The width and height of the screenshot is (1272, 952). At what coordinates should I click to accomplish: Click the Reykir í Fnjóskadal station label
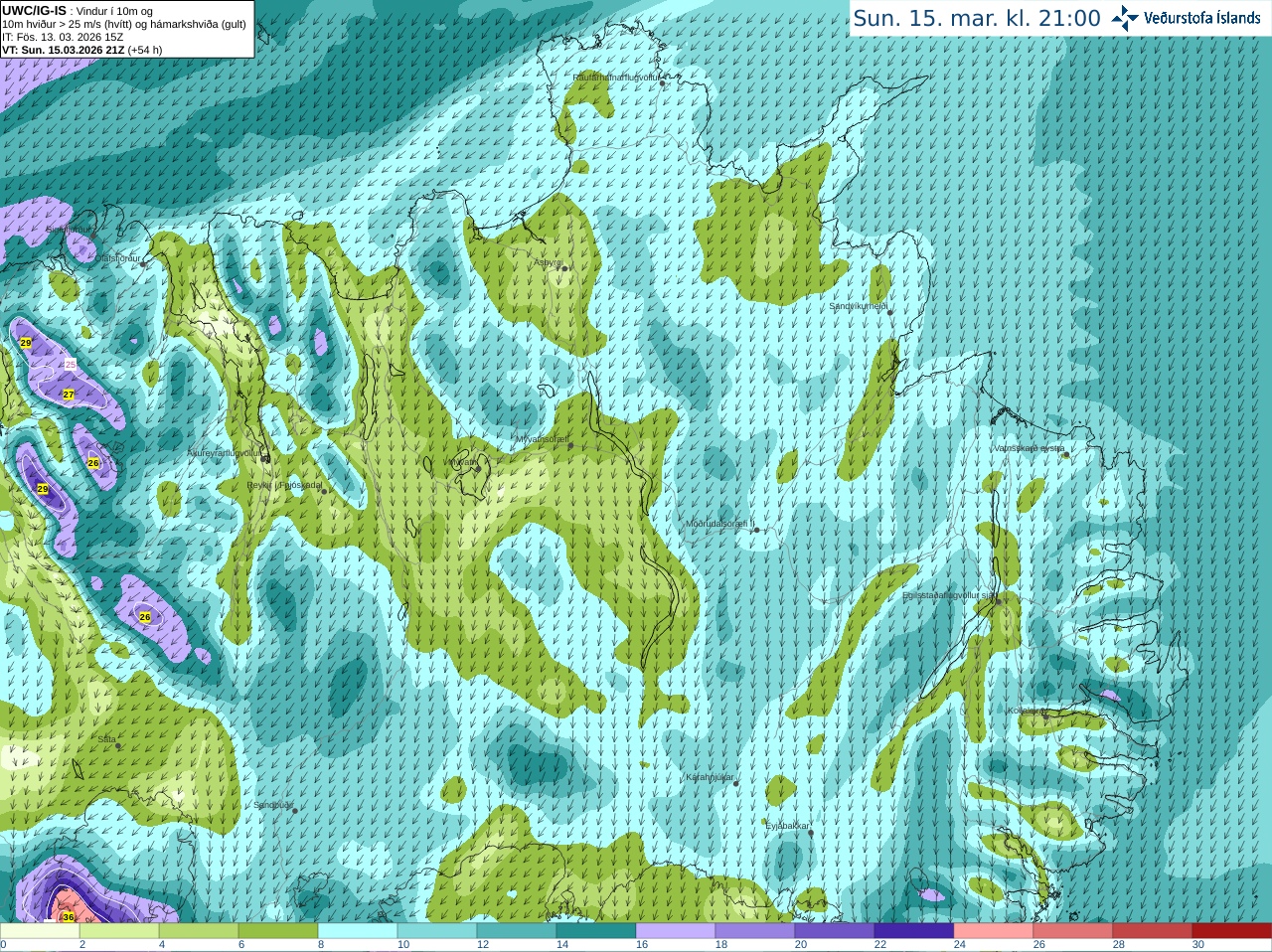(x=284, y=485)
